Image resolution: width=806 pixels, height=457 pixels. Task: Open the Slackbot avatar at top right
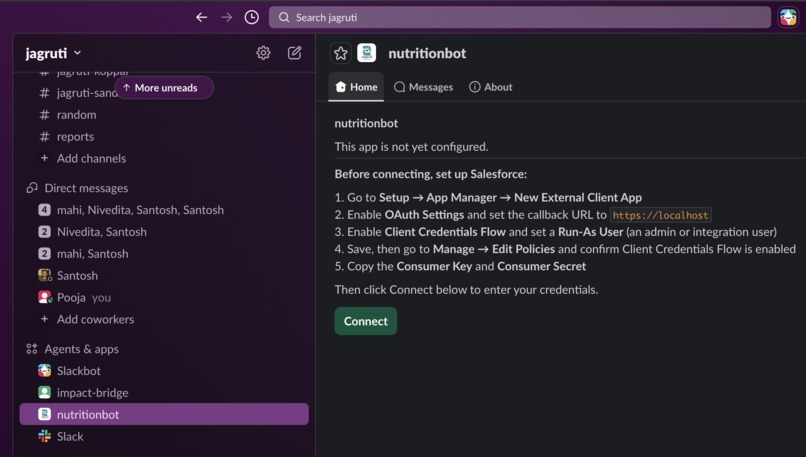coord(788,17)
